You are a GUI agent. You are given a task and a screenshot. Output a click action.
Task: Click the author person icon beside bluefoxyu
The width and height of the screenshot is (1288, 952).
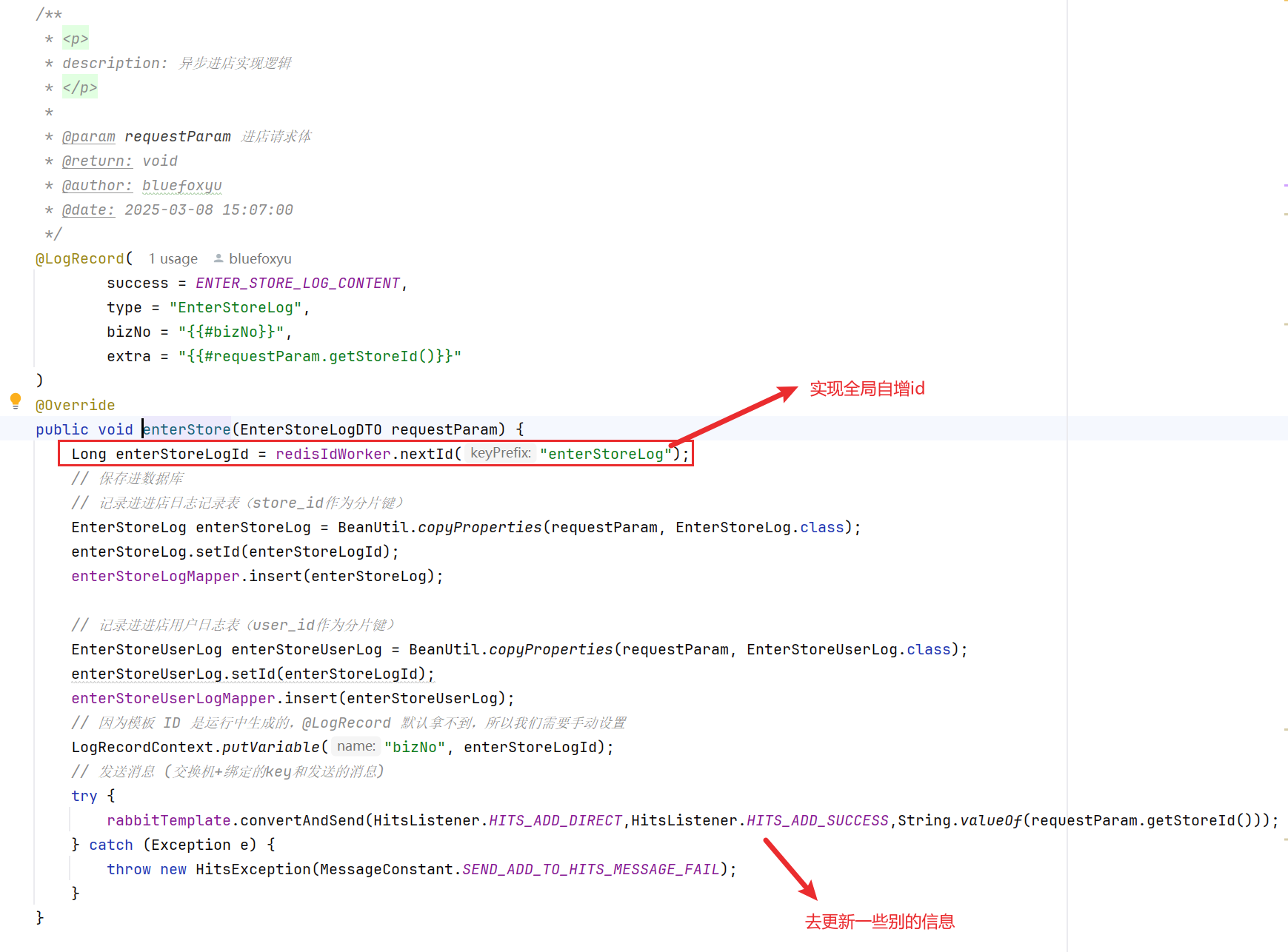point(218,258)
